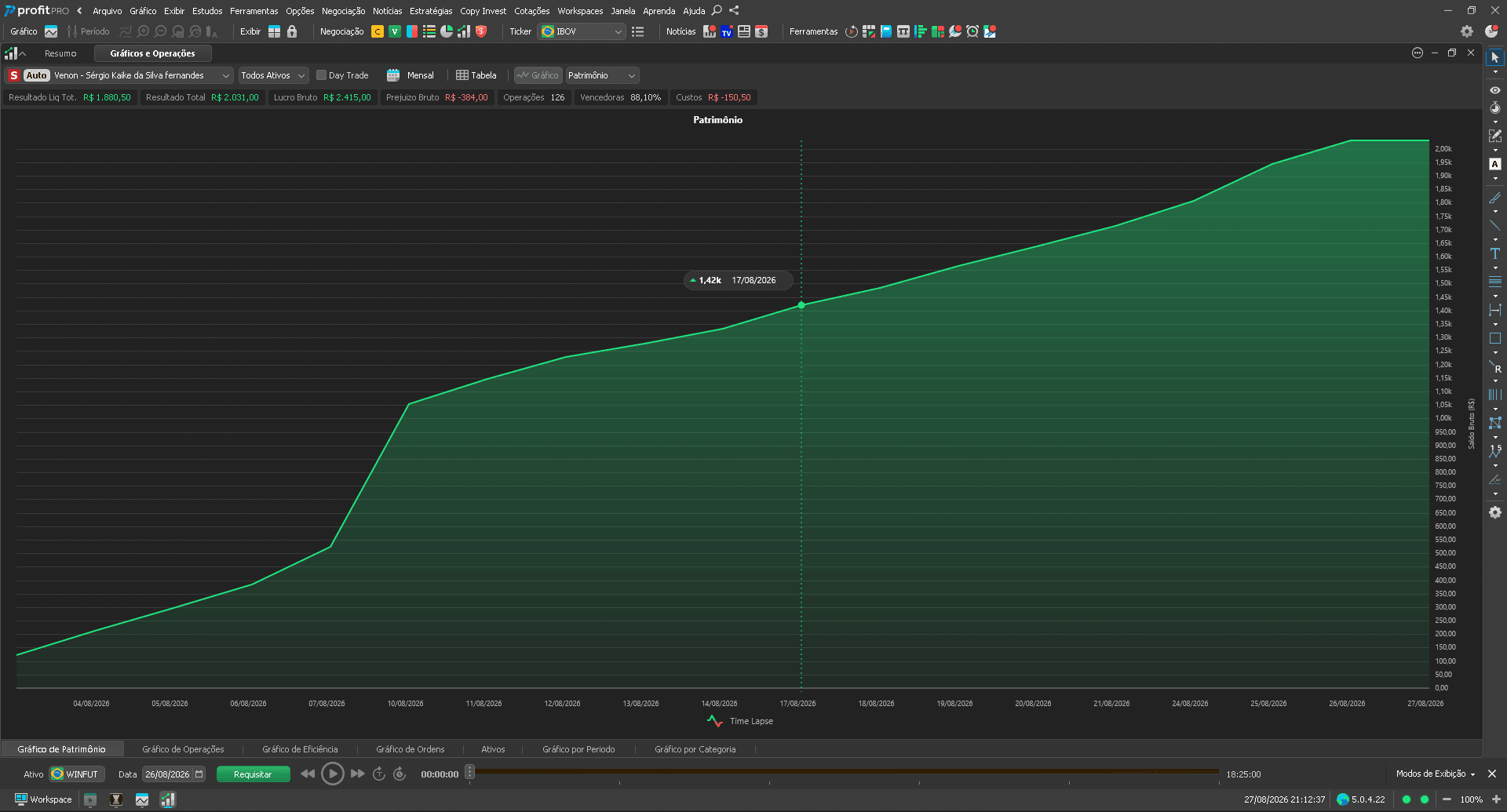The width and height of the screenshot is (1507, 812).
Task: Select the rectangle drawing tool in sidebar
Action: pos(1495,338)
